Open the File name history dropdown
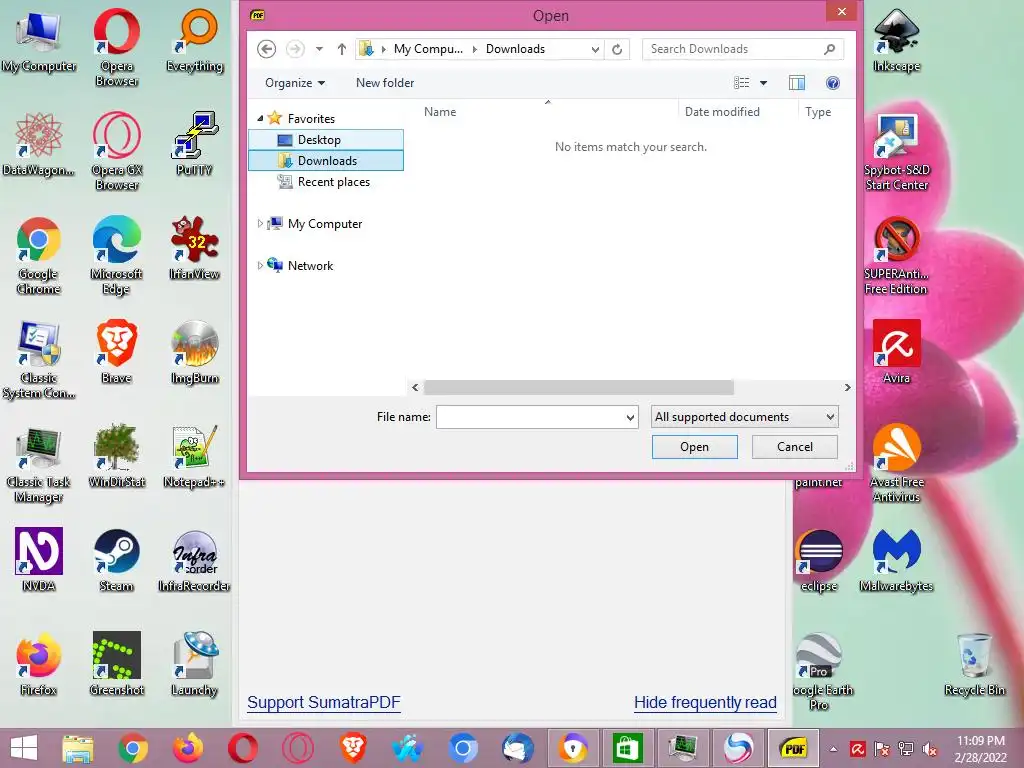 click(630, 417)
